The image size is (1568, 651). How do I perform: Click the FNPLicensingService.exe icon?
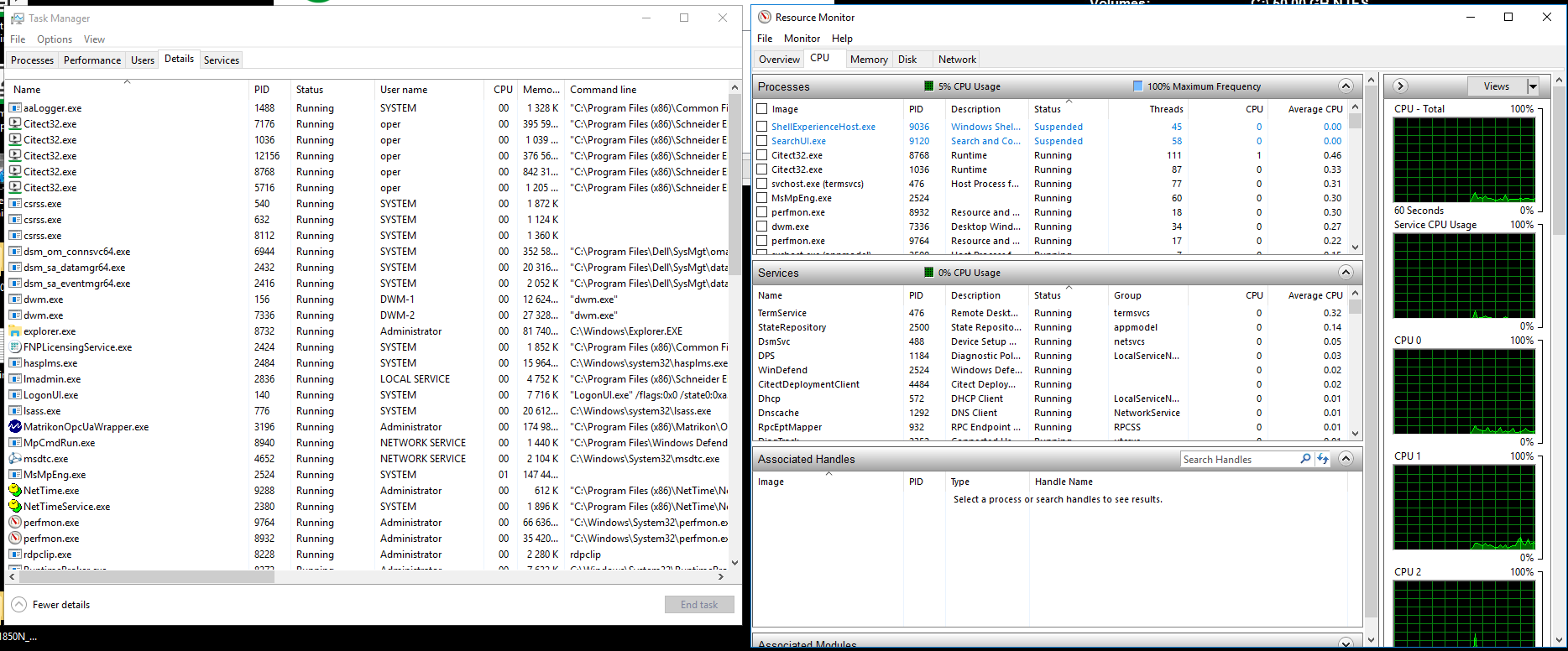[x=15, y=347]
